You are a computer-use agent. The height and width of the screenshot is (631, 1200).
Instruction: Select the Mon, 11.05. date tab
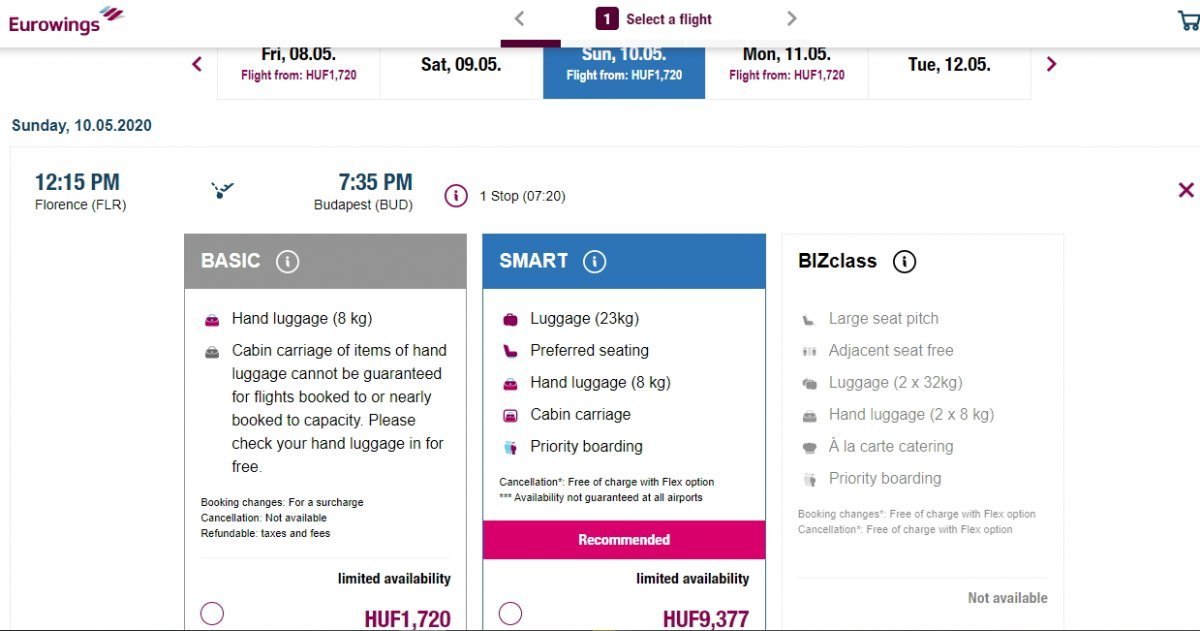click(x=787, y=65)
